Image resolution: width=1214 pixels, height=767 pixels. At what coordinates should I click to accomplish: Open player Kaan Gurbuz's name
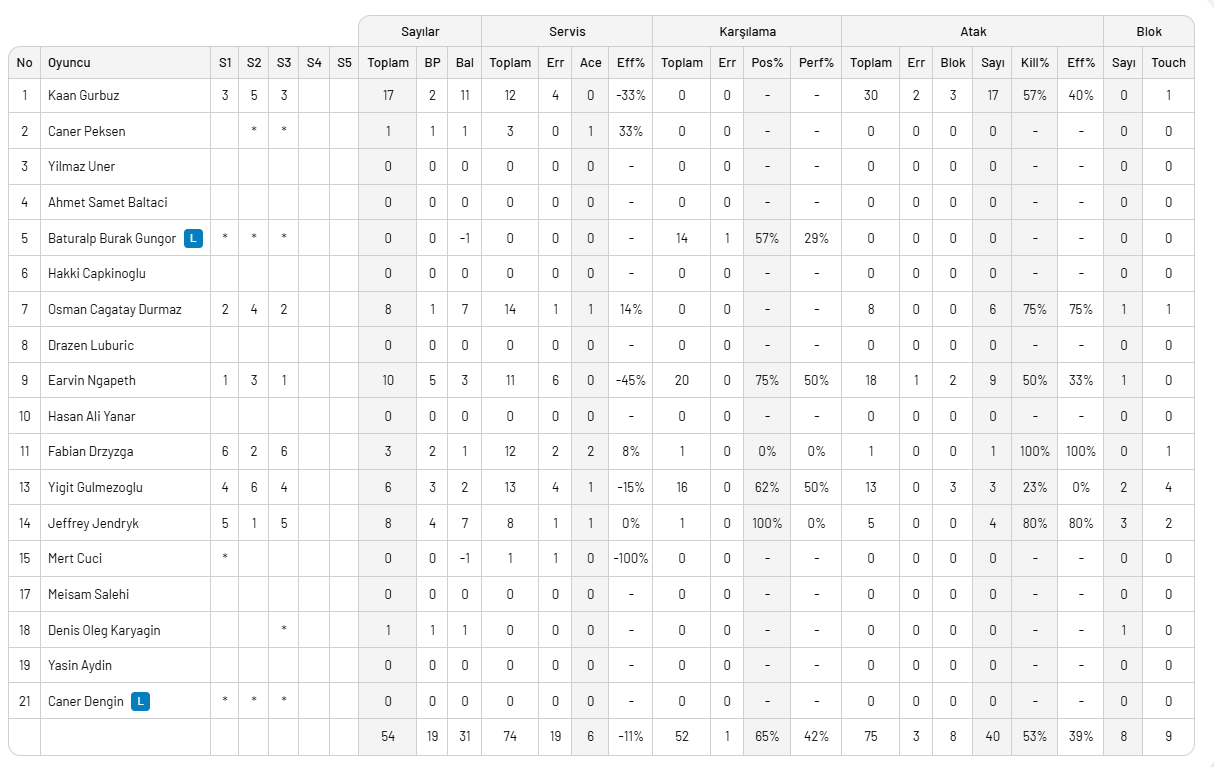pos(83,96)
